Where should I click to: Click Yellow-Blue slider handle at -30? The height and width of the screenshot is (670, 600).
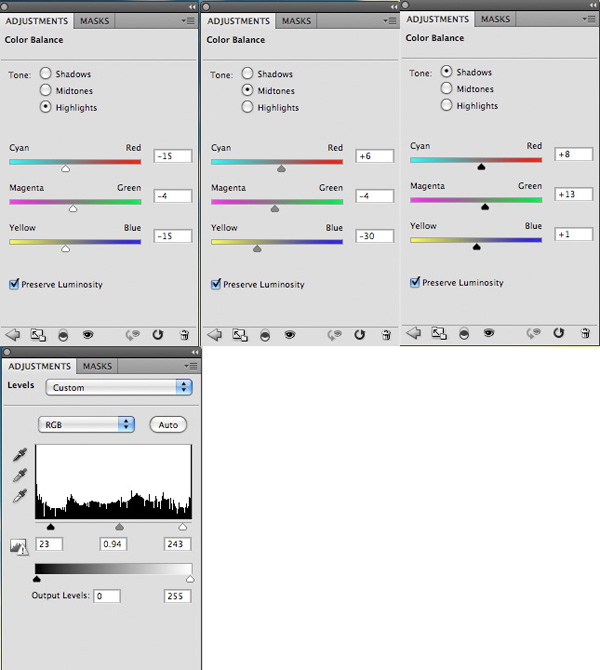pyautogui.click(x=257, y=249)
